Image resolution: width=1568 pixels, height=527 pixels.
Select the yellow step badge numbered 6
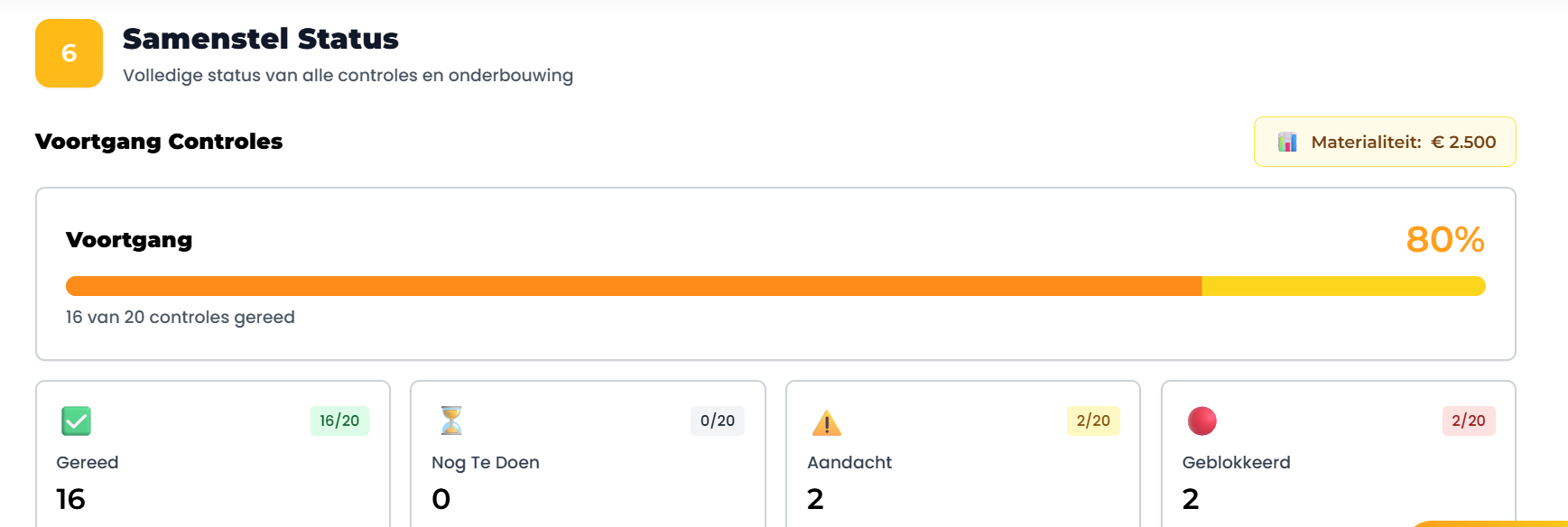tap(68, 53)
